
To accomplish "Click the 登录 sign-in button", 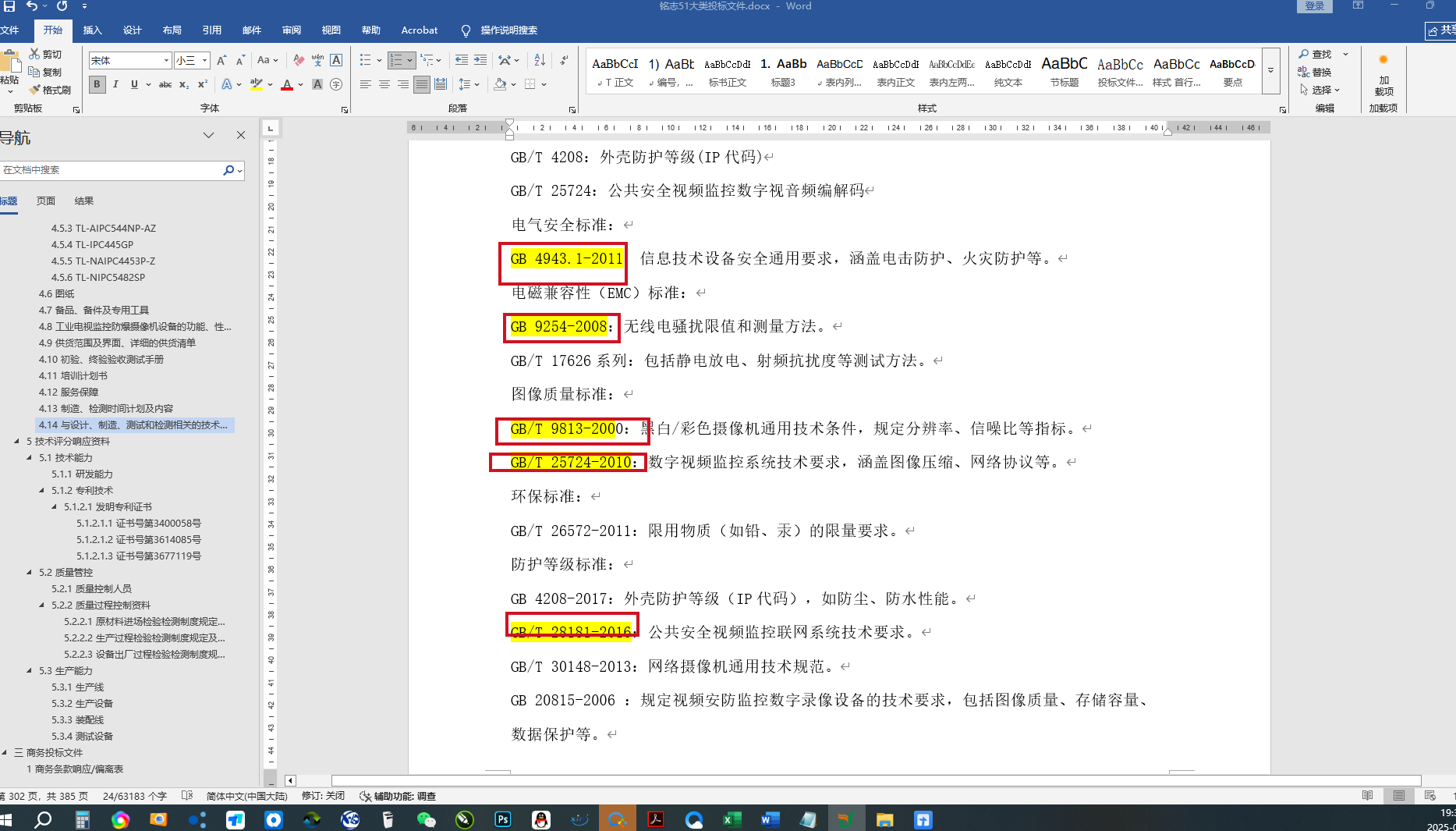I will click(x=1315, y=6).
